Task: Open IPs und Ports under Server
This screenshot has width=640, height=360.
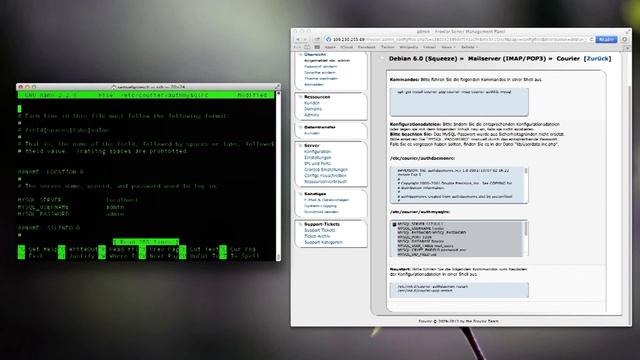Action: coord(318,163)
